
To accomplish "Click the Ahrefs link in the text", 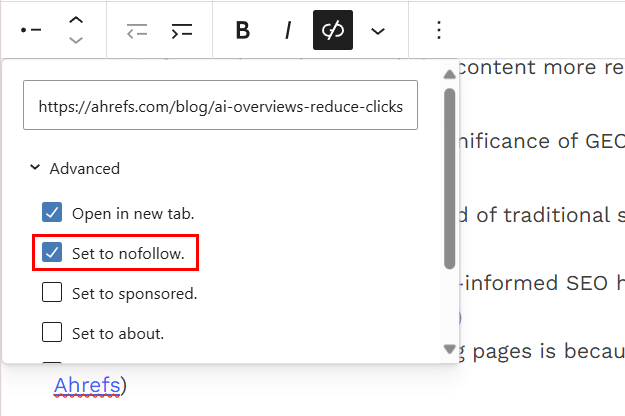I will (x=87, y=385).
